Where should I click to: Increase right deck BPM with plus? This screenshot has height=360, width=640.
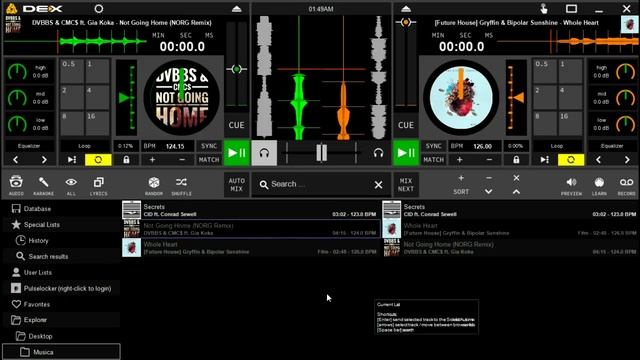coord(460,160)
